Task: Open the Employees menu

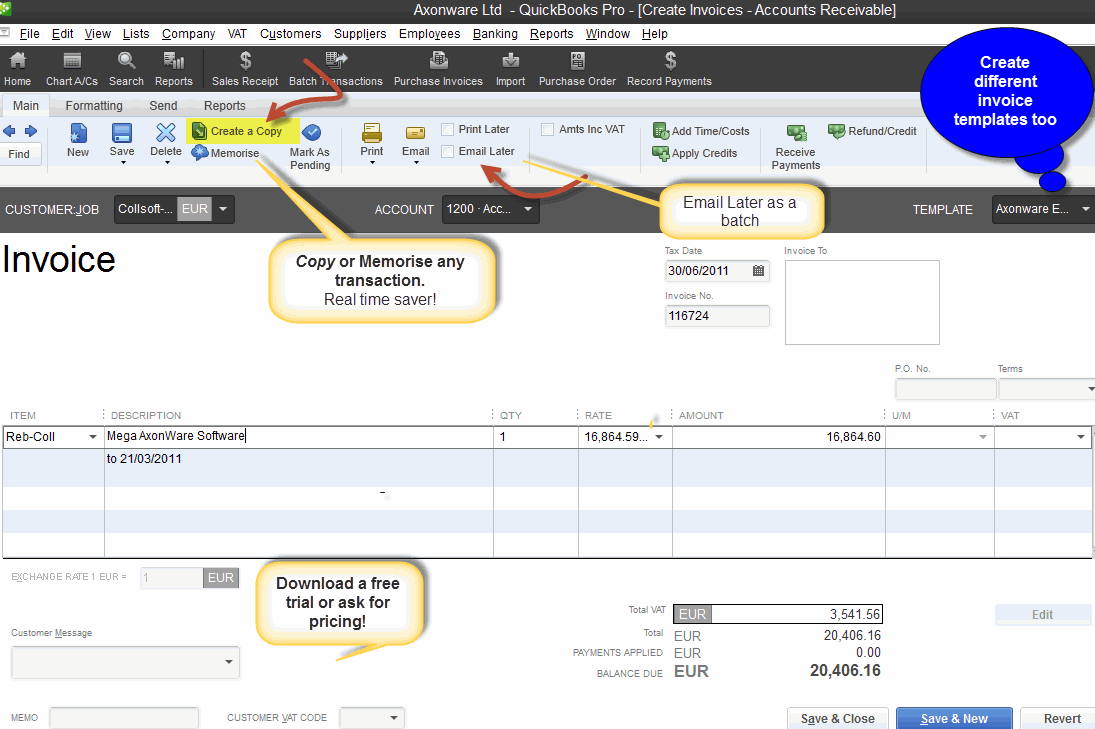Action: (429, 34)
